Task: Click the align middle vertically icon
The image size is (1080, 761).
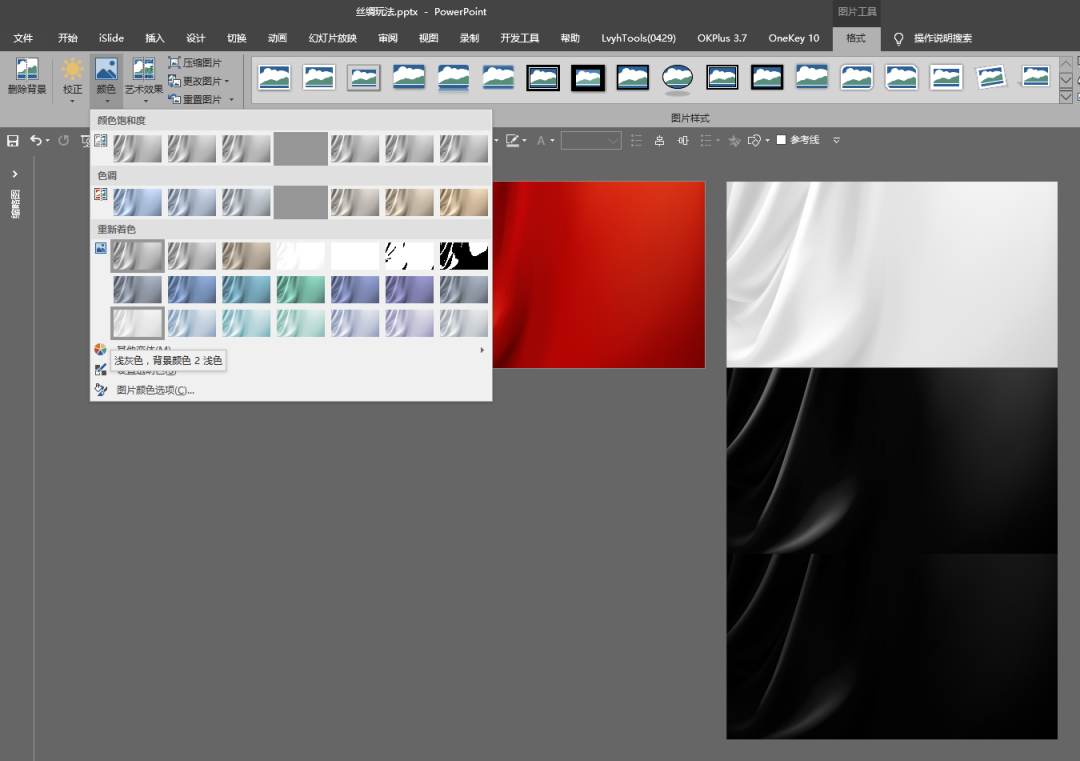Action: click(683, 140)
